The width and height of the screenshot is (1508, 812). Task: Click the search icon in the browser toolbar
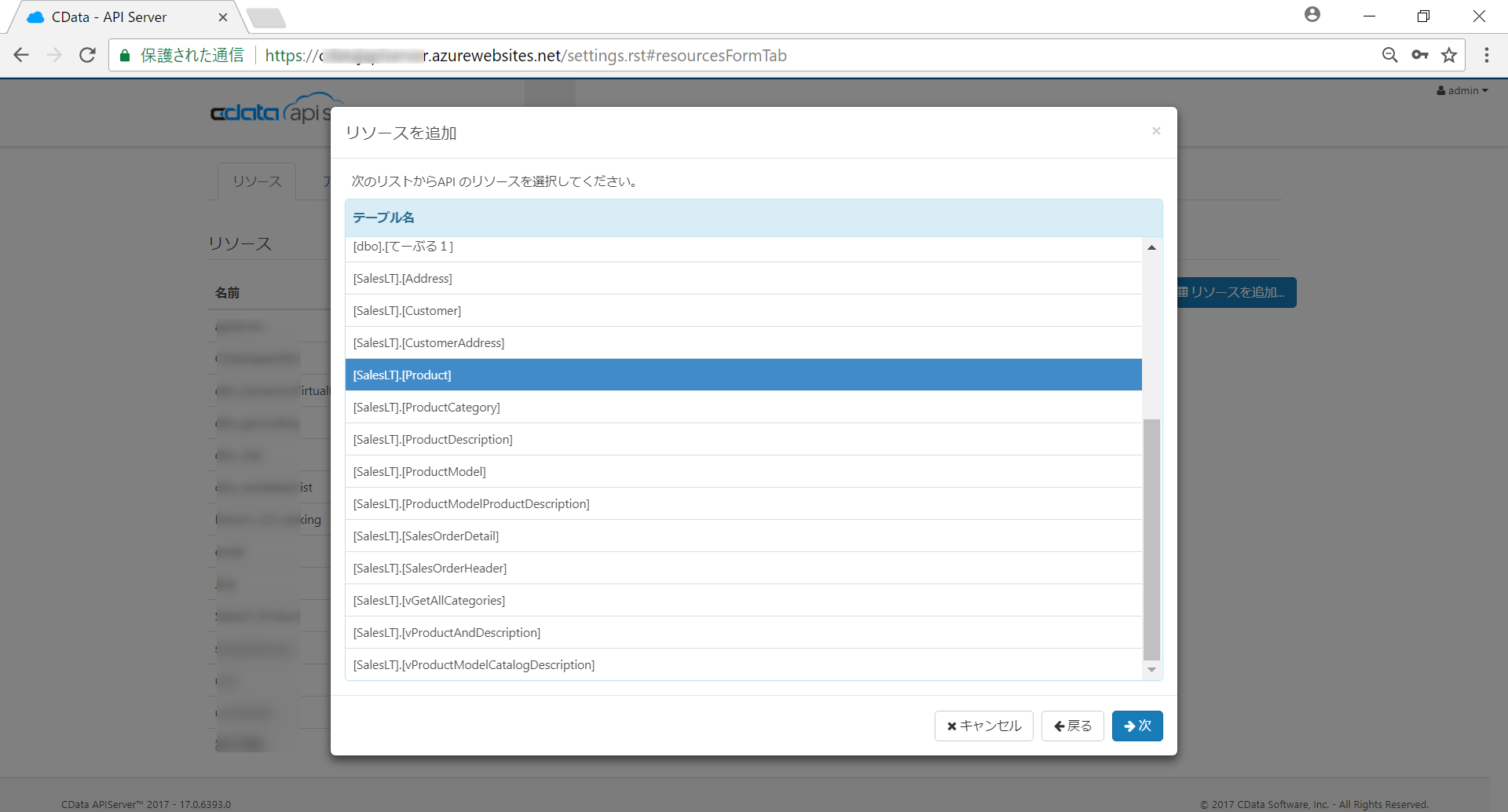point(1390,55)
